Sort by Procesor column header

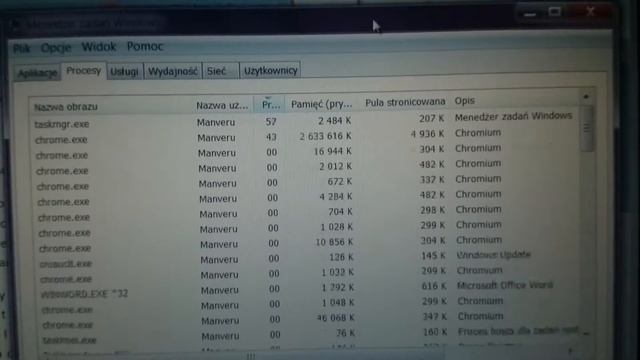270,104
